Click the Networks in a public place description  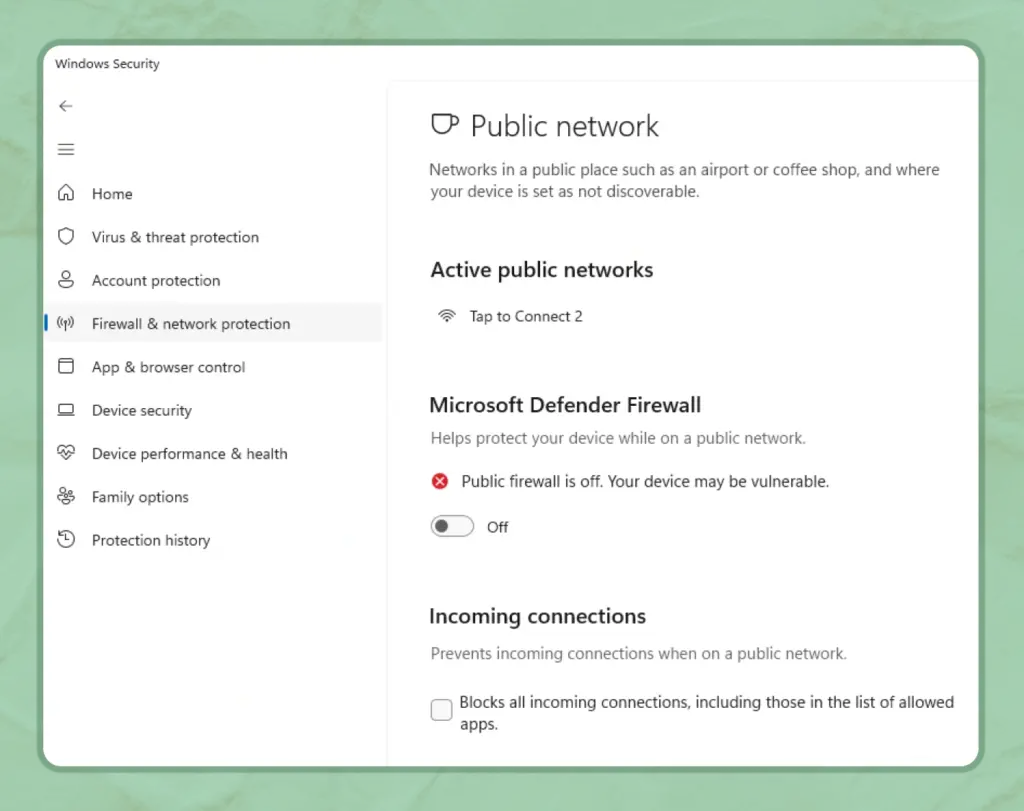(x=684, y=180)
